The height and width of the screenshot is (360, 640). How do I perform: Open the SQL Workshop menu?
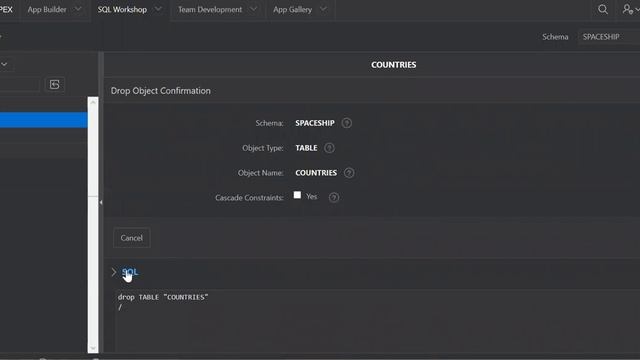122,9
